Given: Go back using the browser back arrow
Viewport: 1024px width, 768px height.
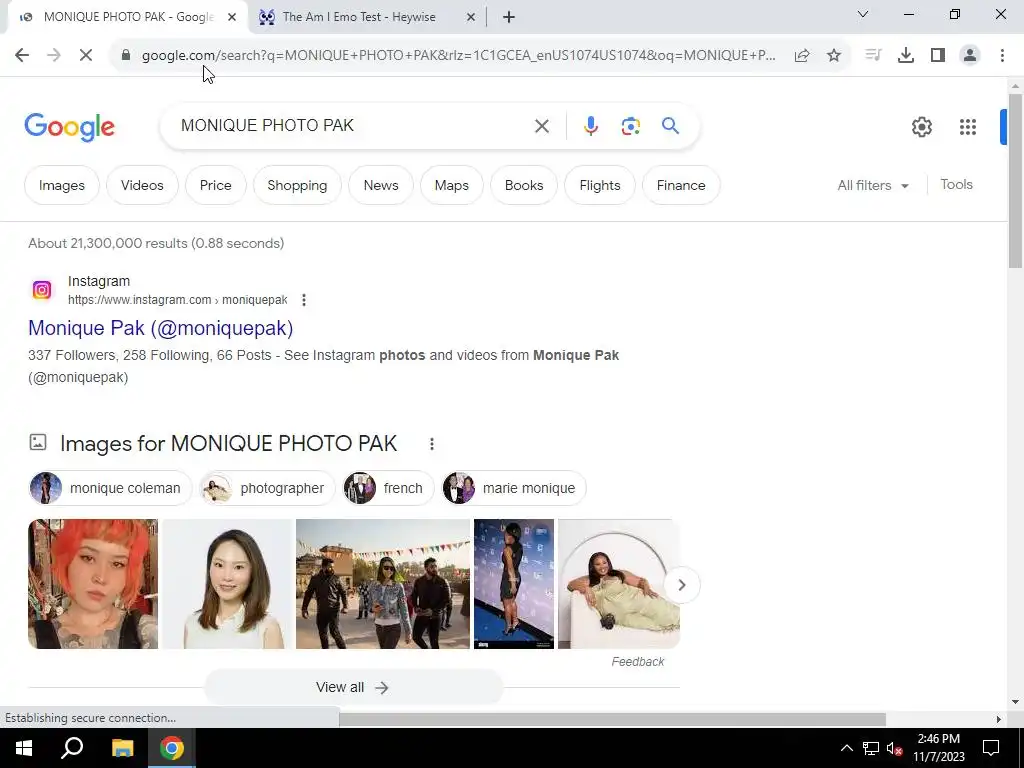Looking at the screenshot, I should click(x=22, y=56).
